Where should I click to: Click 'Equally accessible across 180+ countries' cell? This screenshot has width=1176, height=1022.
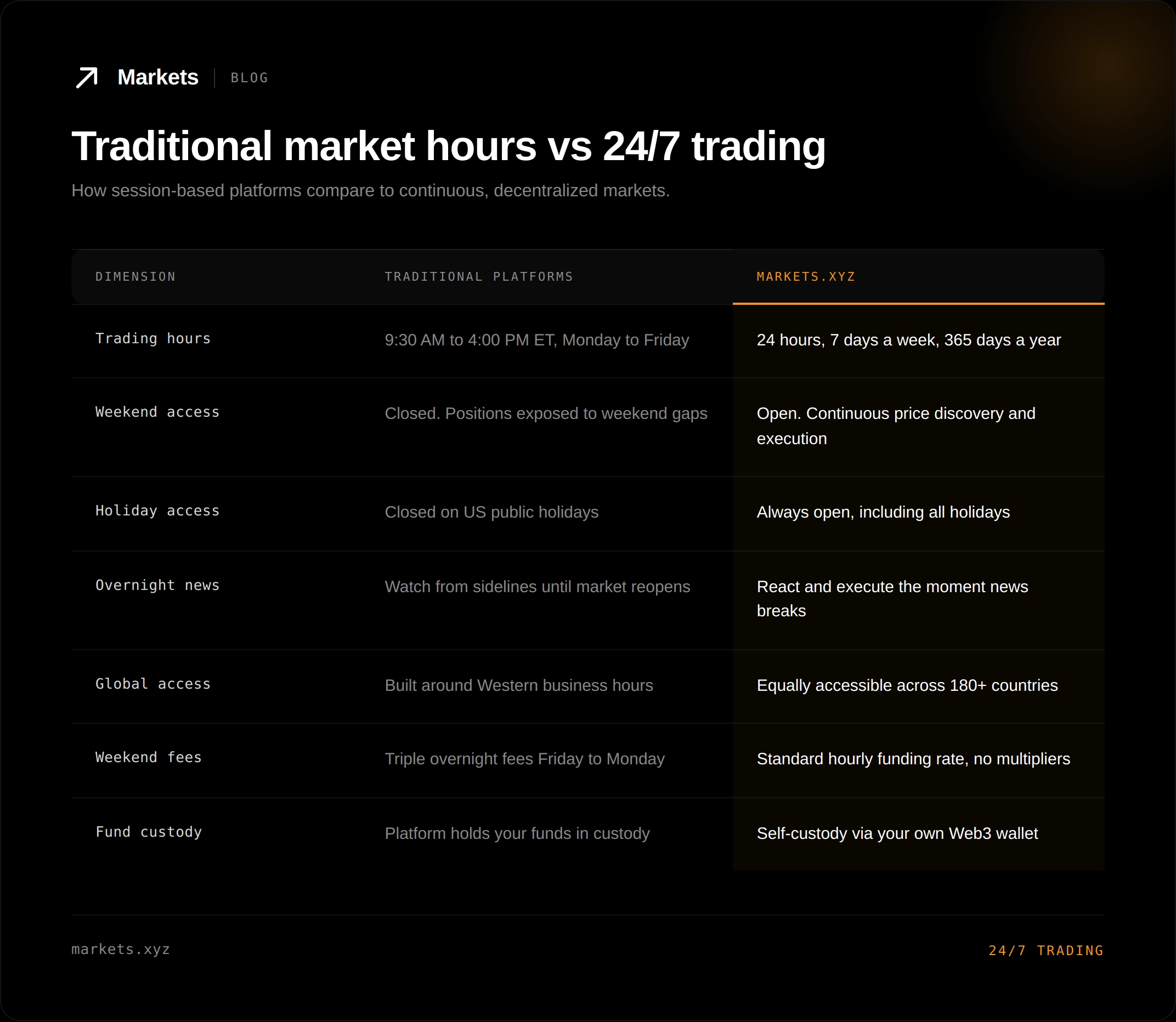point(907,685)
